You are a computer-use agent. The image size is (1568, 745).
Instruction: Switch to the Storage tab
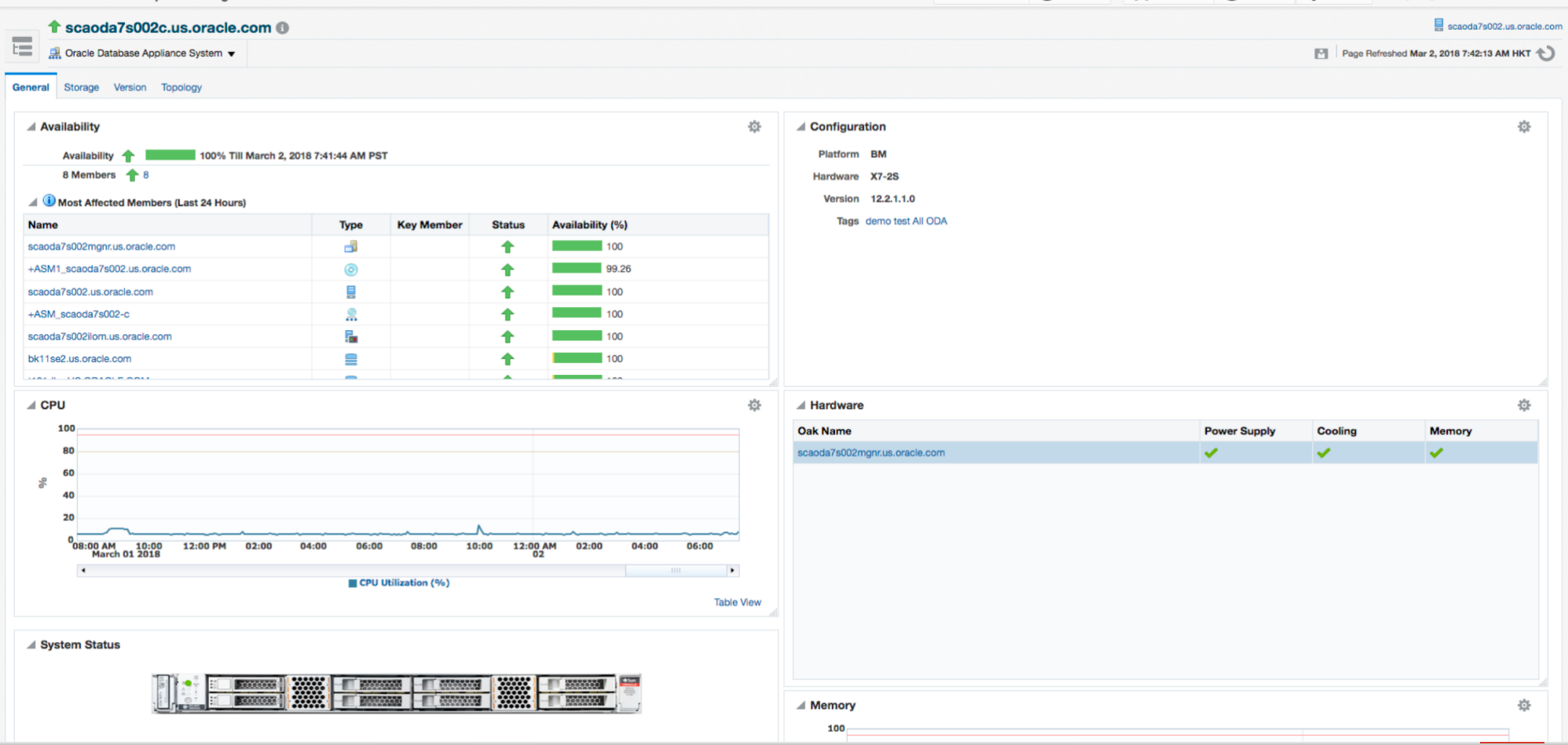(82, 87)
